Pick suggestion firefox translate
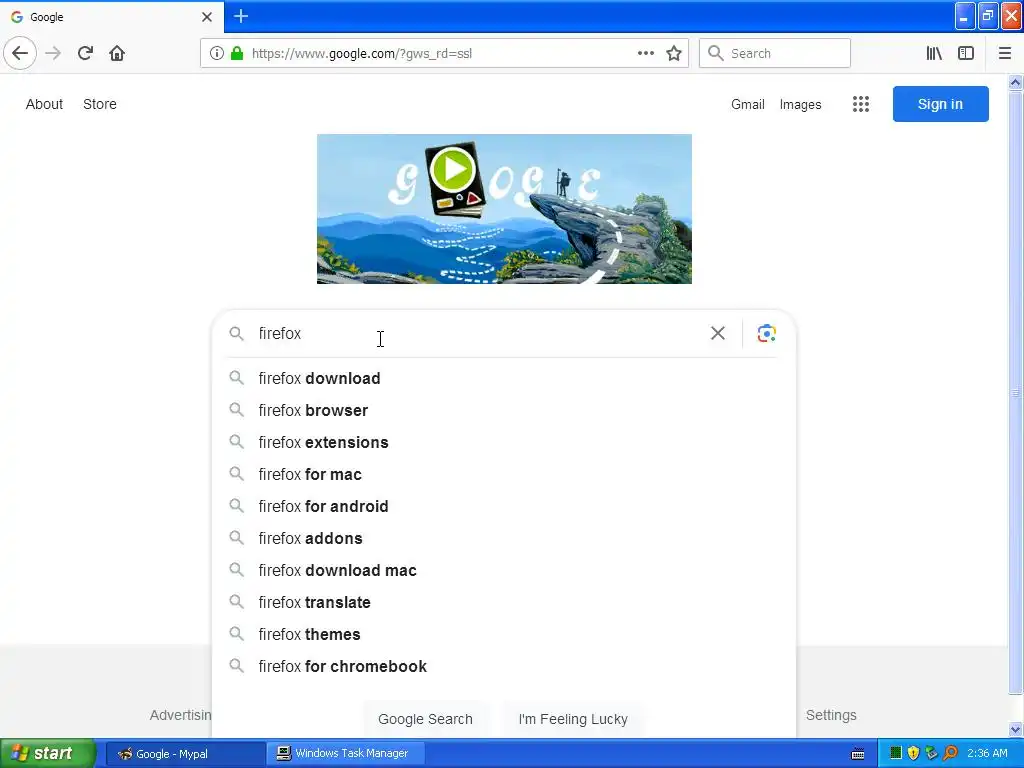 click(503, 602)
